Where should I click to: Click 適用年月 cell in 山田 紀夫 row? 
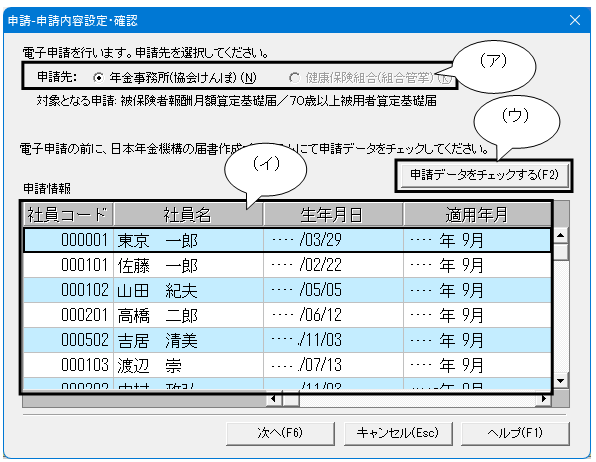click(x=477, y=290)
